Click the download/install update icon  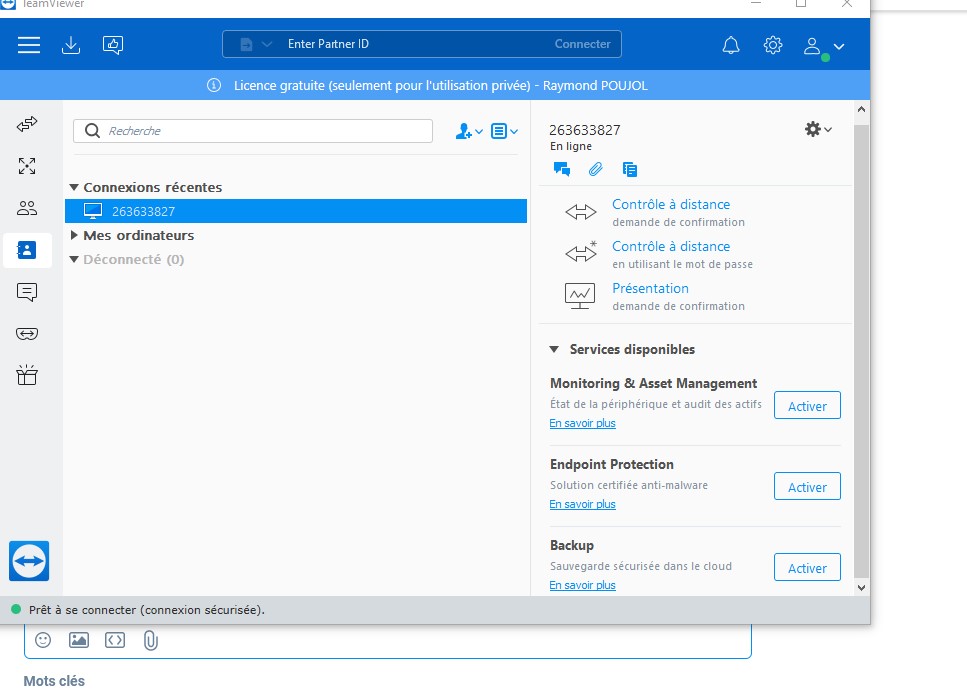tap(71, 44)
